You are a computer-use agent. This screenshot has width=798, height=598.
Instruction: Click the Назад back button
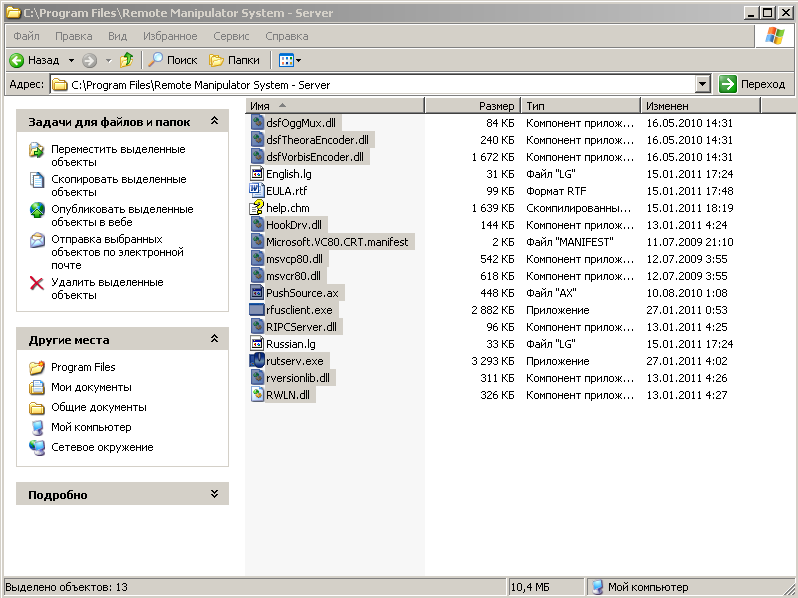[35, 61]
